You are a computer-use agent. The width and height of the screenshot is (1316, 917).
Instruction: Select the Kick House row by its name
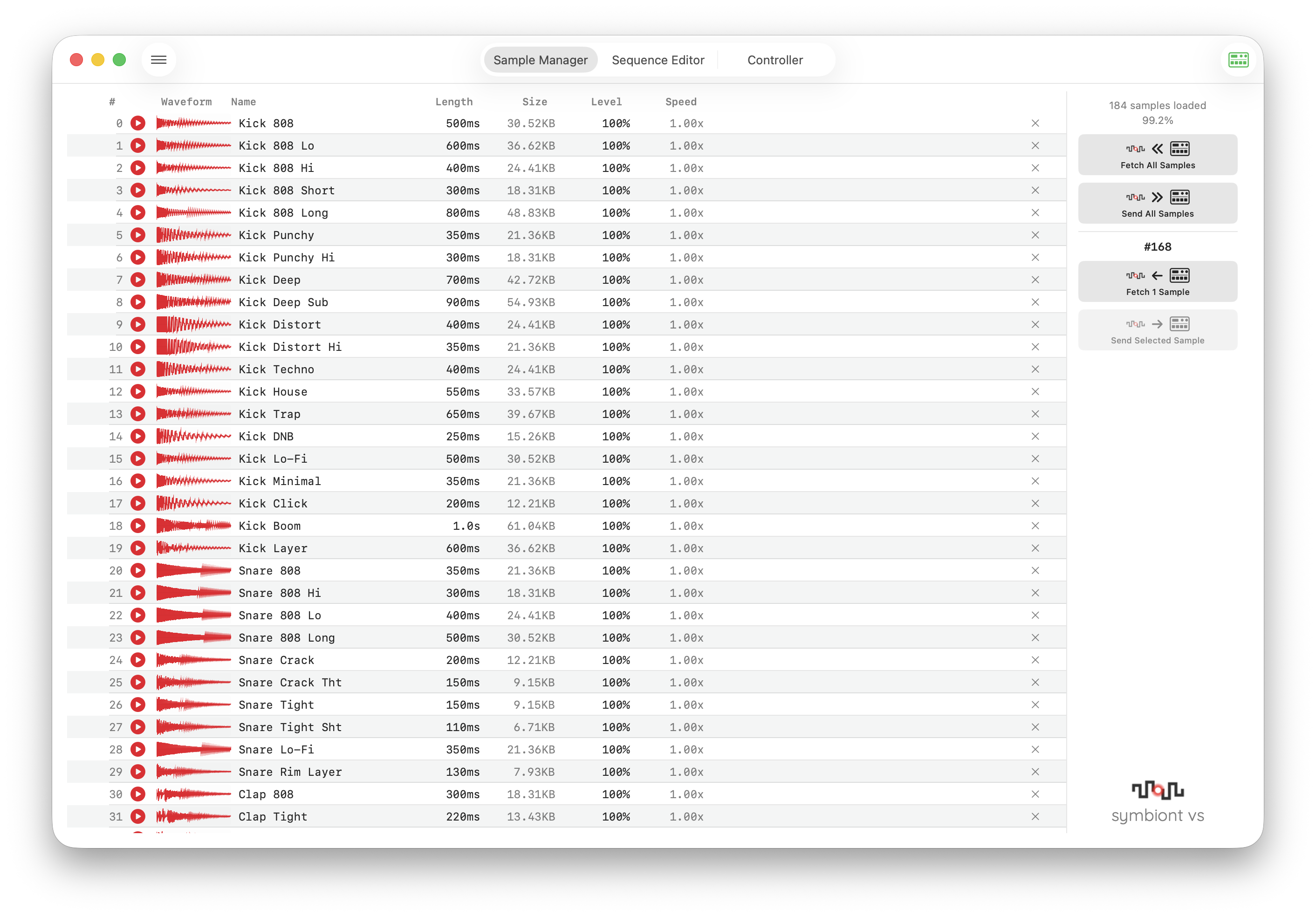click(274, 391)
